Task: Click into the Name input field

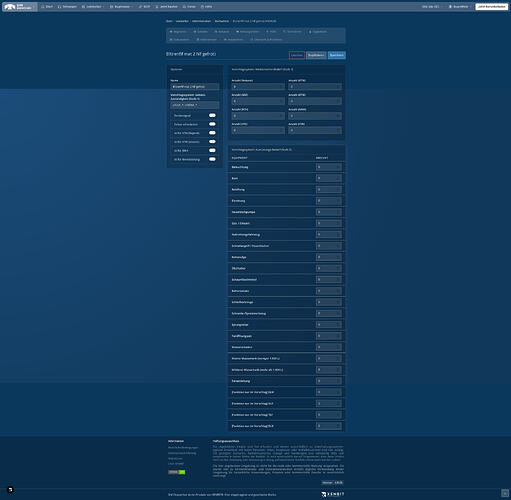Action: [x=195, y=87]
